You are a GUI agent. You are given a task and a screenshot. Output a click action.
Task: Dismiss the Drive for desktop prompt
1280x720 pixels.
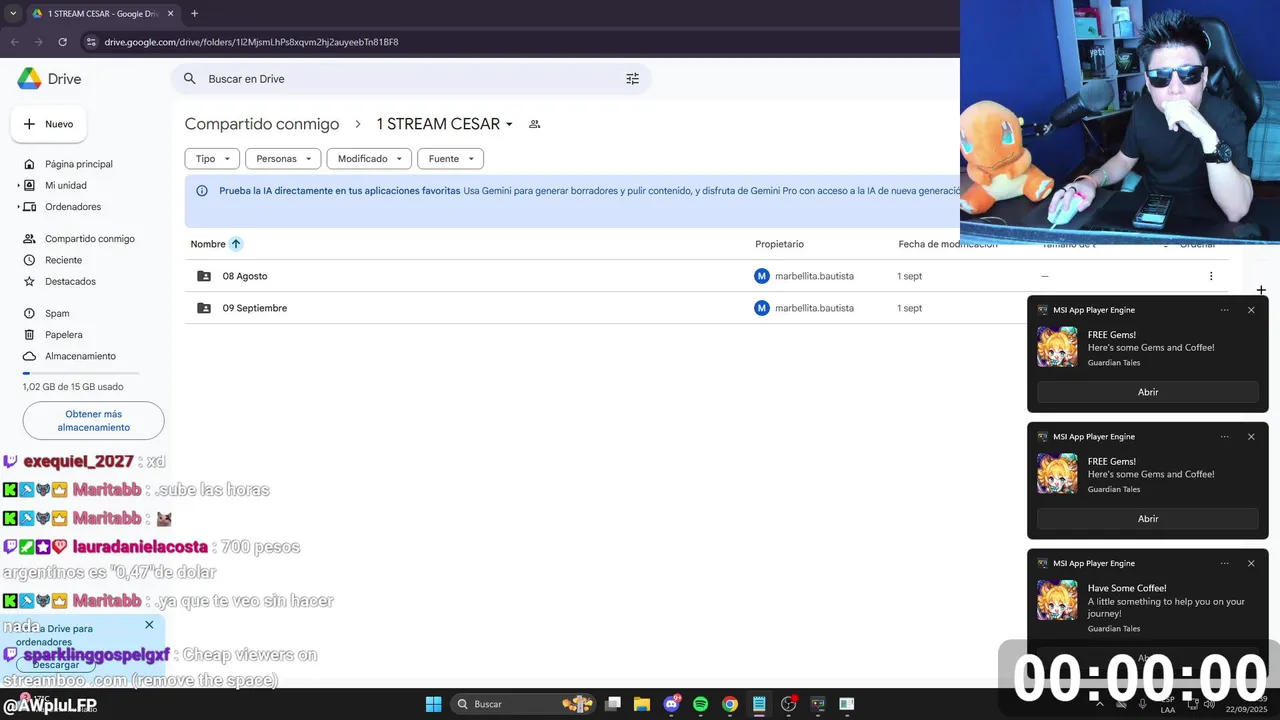[149, 625]
